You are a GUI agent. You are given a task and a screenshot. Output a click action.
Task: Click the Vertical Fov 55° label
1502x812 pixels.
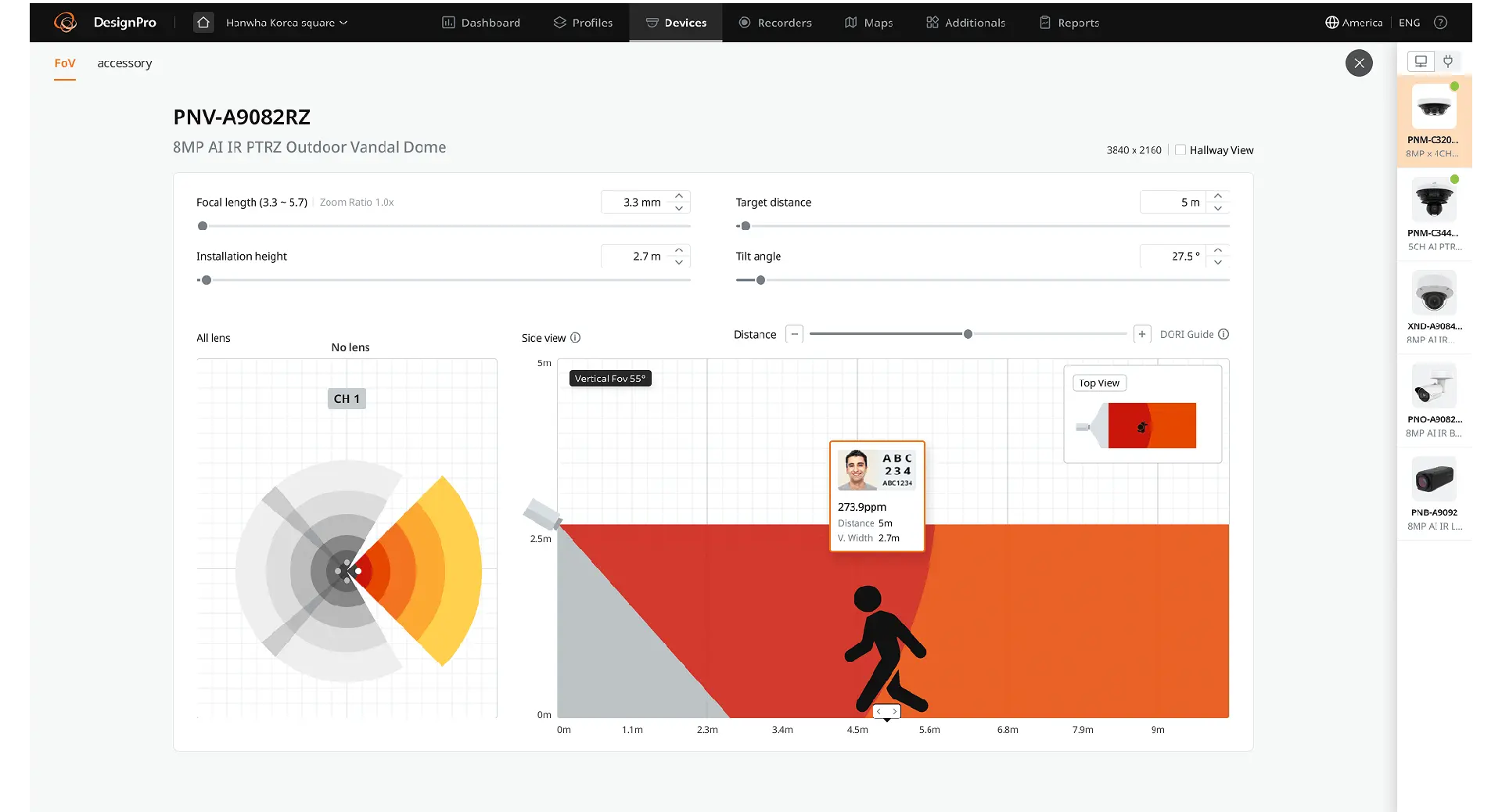(610, 379)
